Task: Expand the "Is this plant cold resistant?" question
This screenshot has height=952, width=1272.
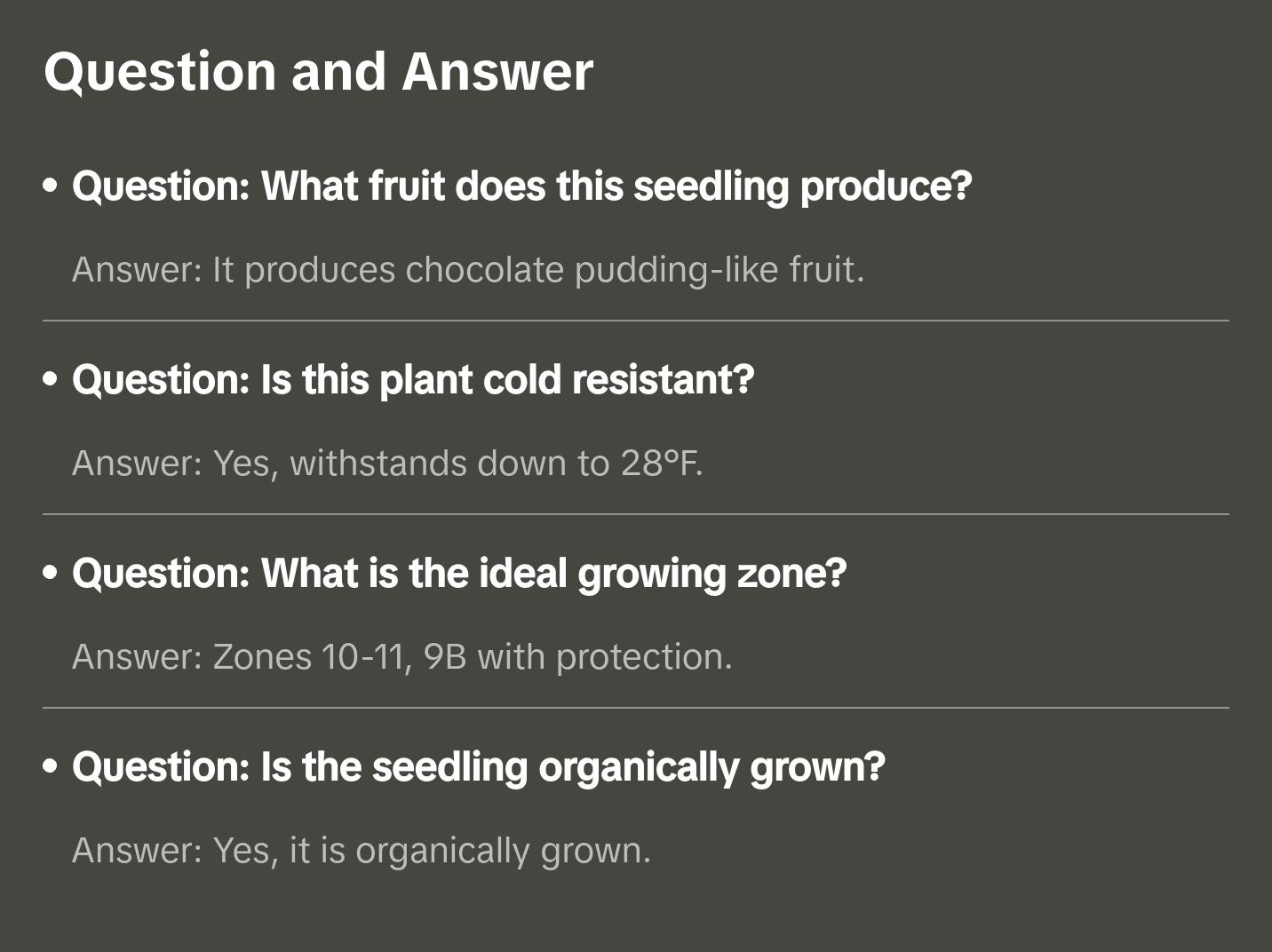Action: click(x=413, y=380)
